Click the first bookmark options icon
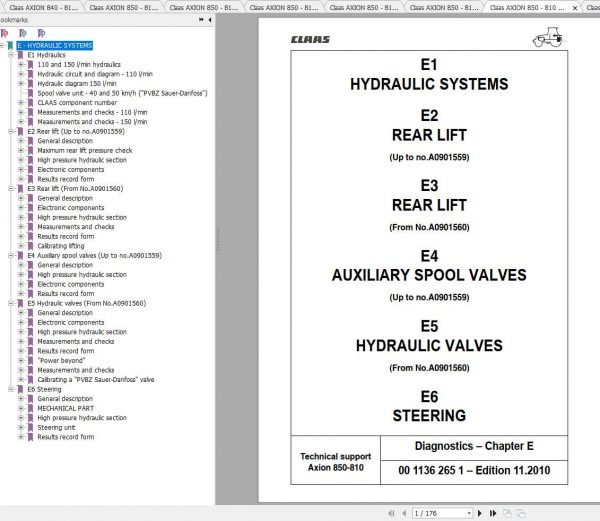This screenshot has height=521, width=600. pyautogui.click(x=5, y=34)
